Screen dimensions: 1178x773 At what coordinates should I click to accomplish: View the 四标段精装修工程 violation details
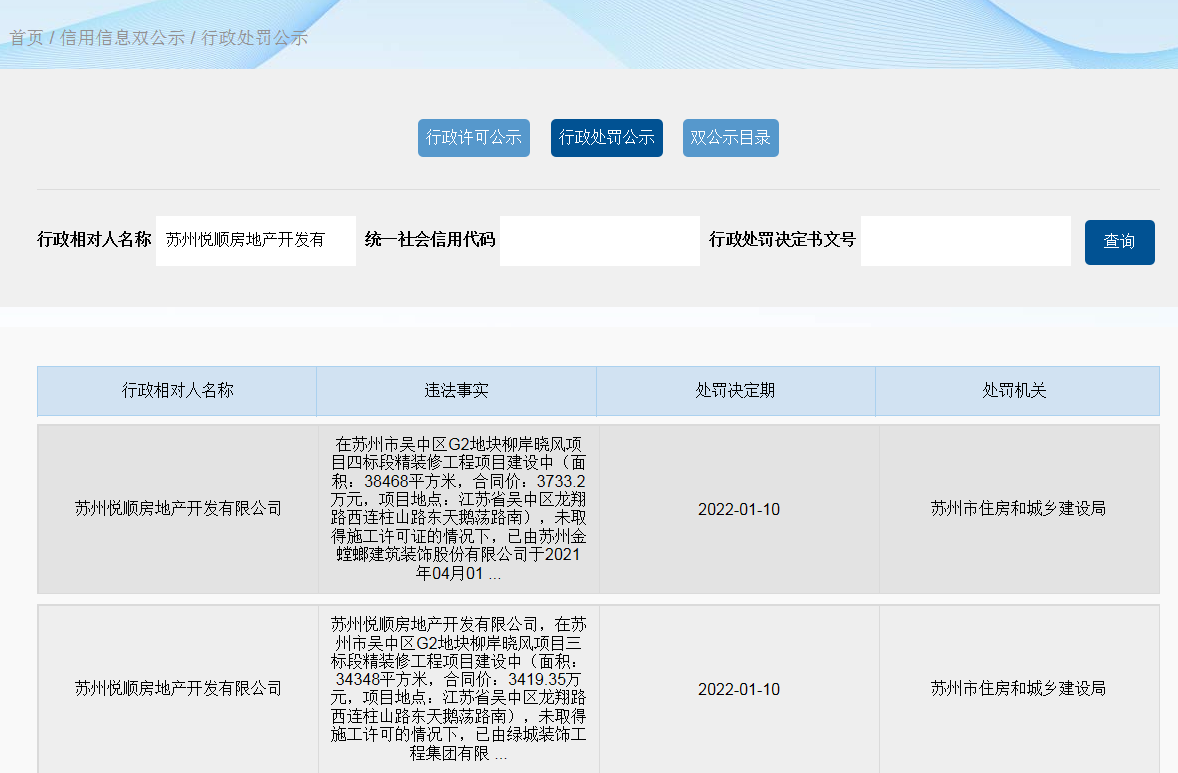tap(458, 509)
